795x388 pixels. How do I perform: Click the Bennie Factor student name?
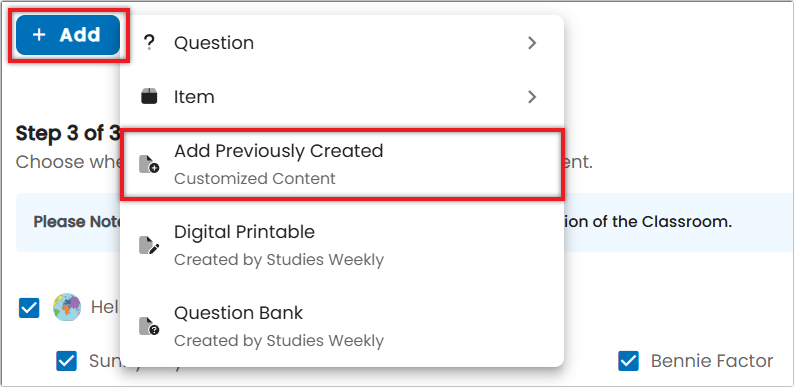(x=712, y=361)
